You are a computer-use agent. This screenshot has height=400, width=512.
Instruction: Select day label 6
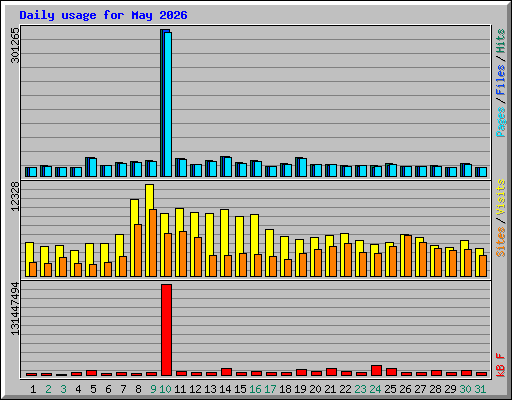pyautogui.click(x=108, y=389)
